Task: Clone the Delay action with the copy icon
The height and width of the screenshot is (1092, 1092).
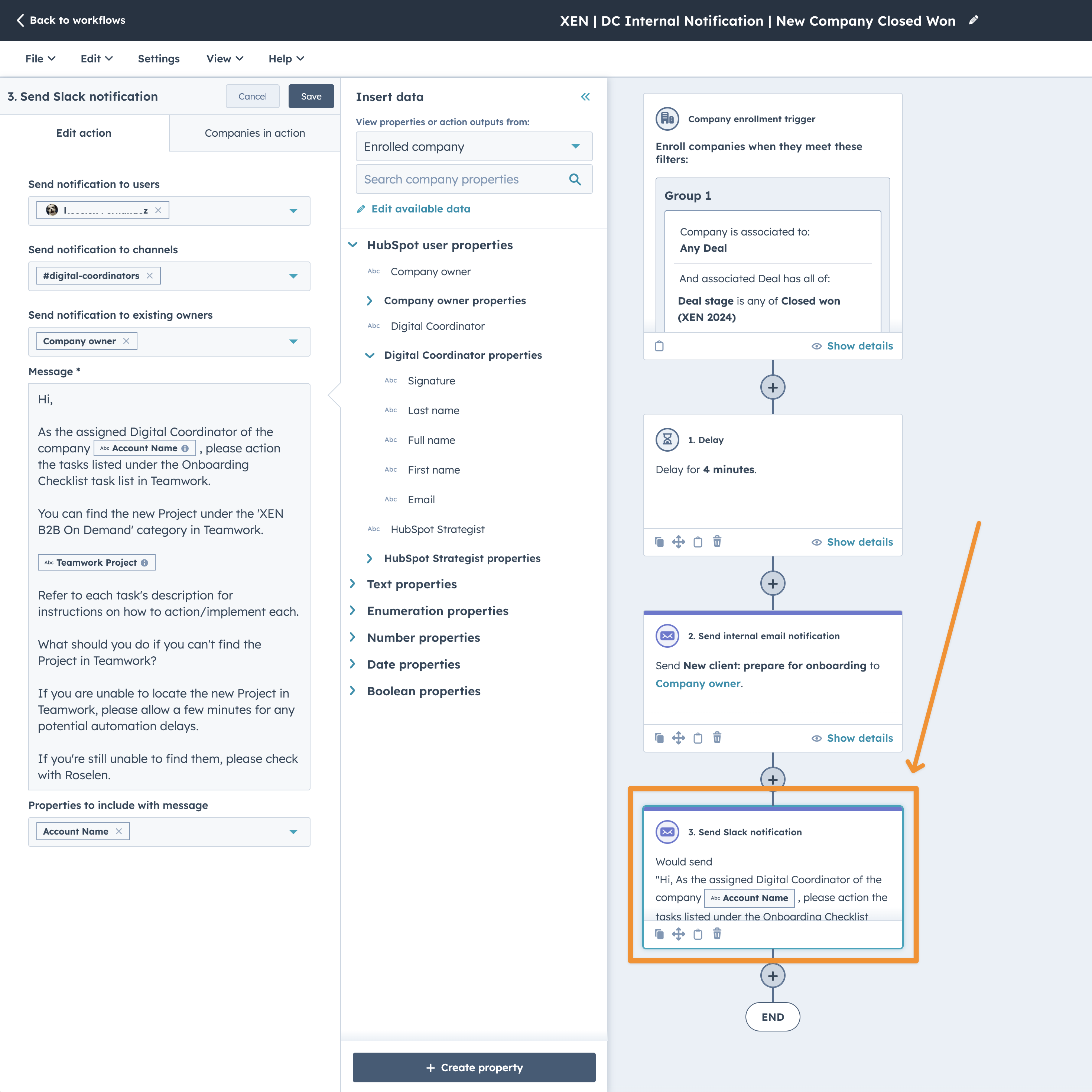Action: 659,542
